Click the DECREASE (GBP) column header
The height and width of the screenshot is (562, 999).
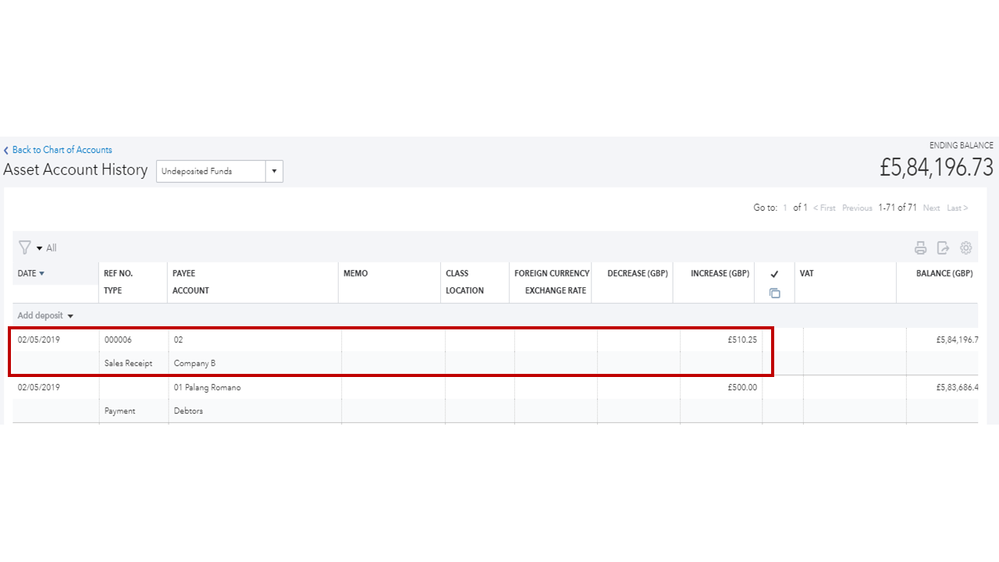click(637, 273)
